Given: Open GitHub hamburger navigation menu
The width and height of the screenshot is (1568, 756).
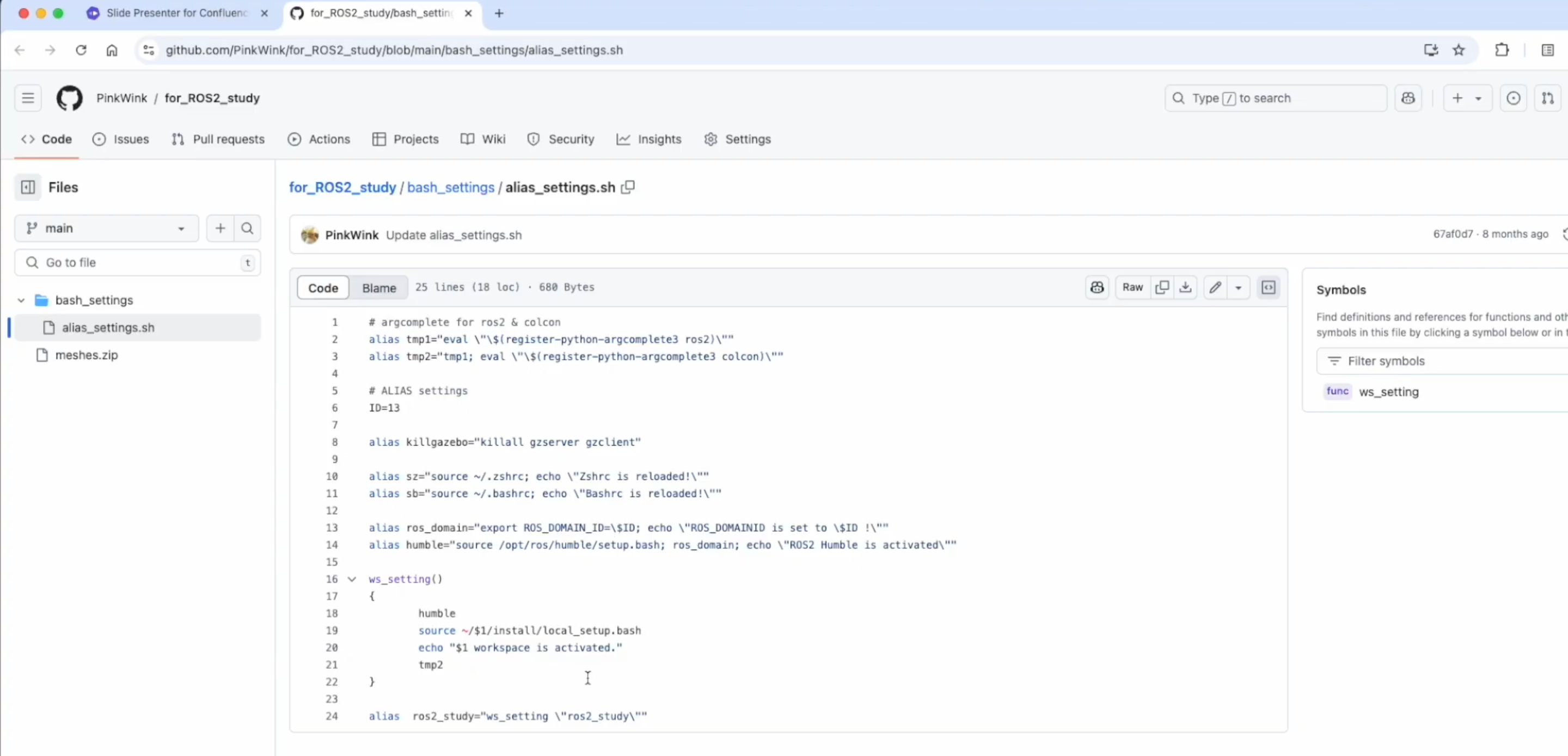Looking at the screenshot, I should (x=28, y=98).
